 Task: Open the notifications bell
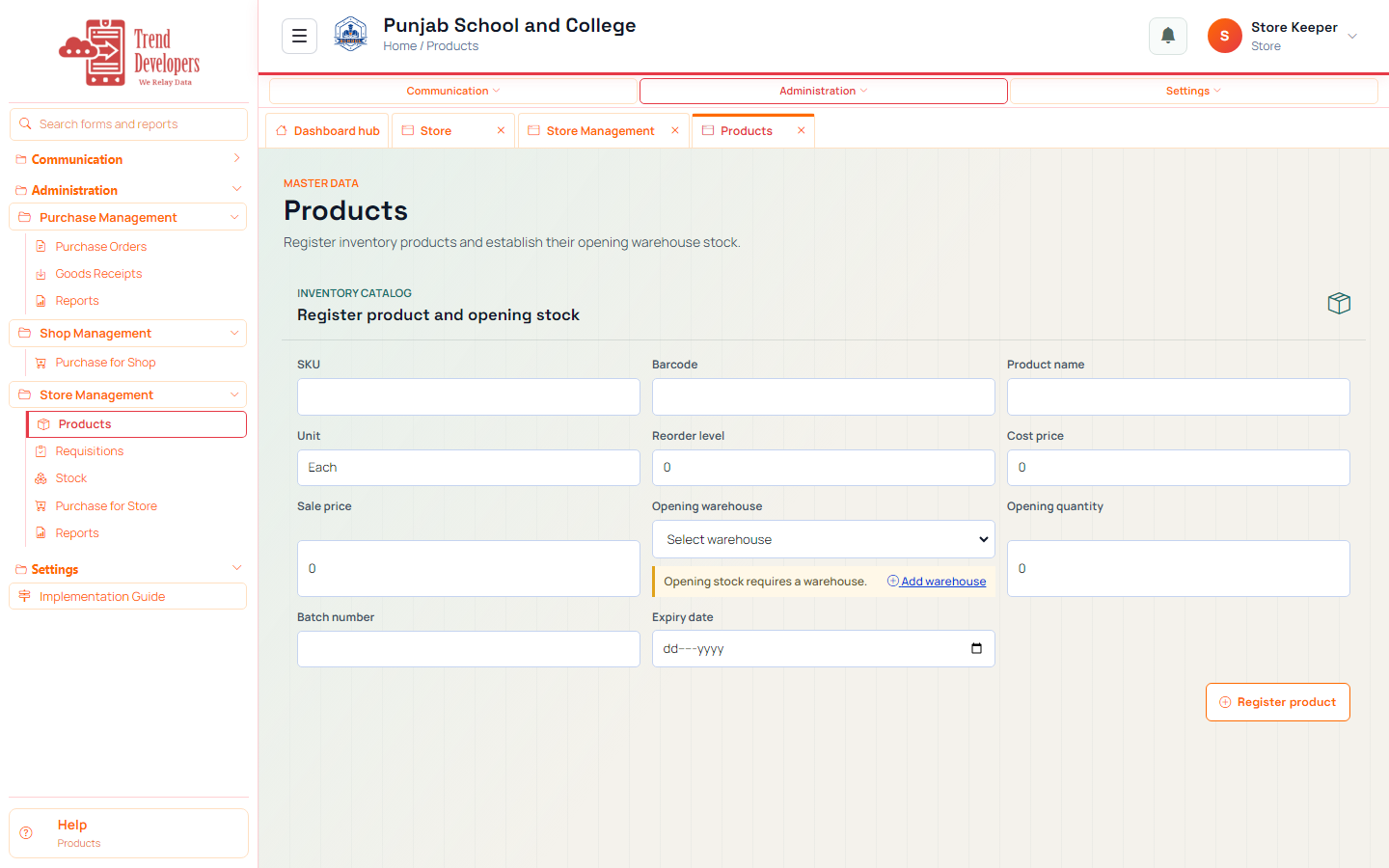click(1167, 36)
